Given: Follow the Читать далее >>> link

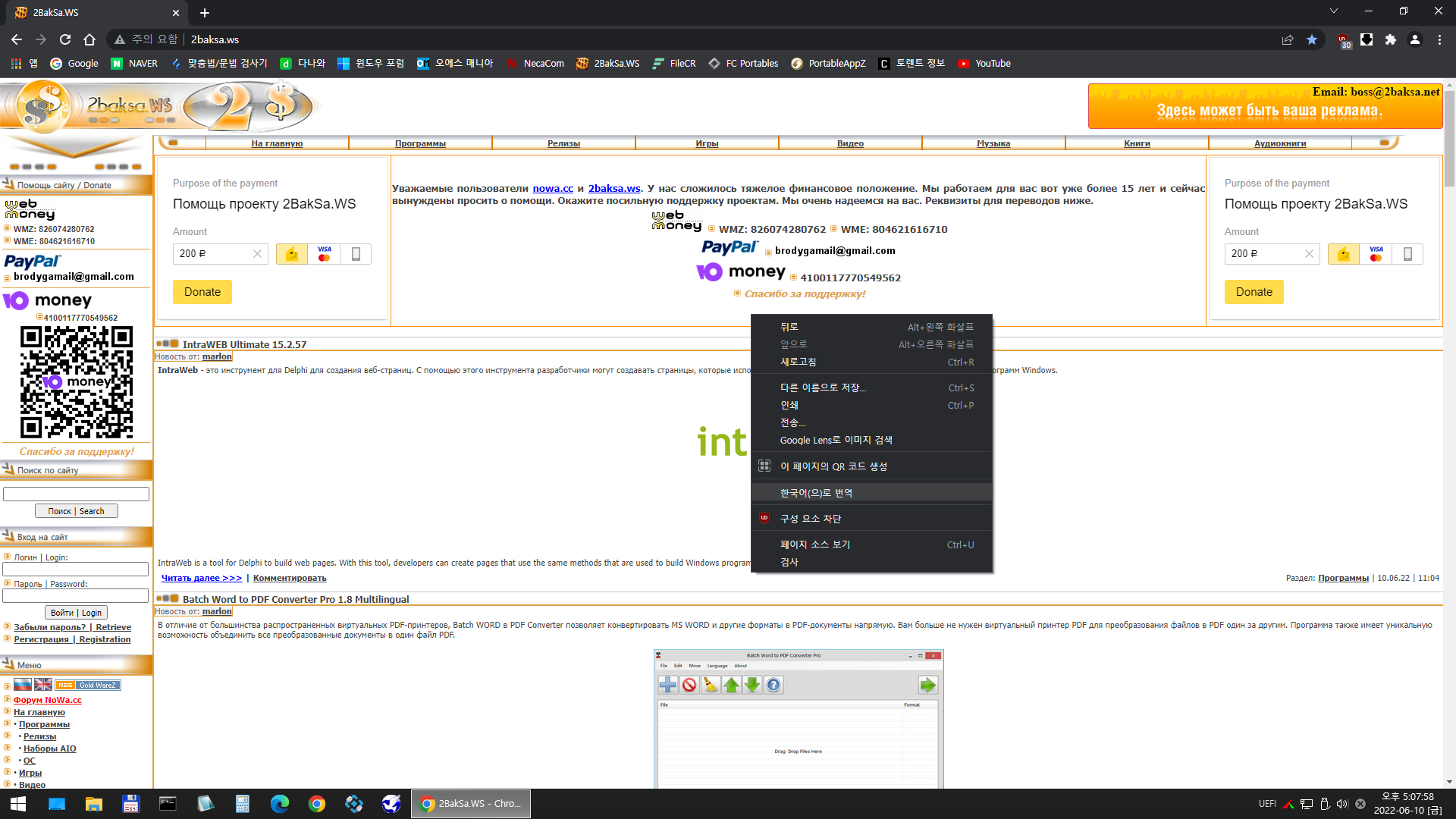Looking at the screenshot, I should tap(202, 578).
